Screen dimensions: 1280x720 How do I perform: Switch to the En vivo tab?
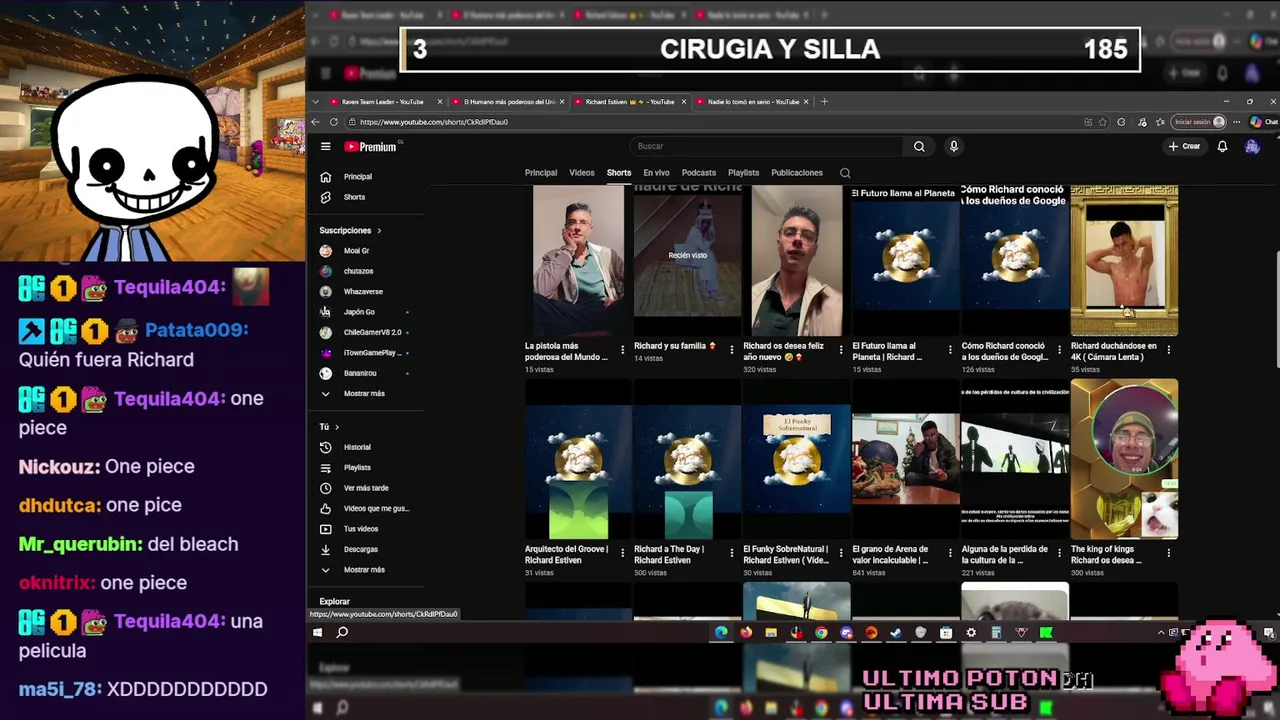tap(656, 173)
